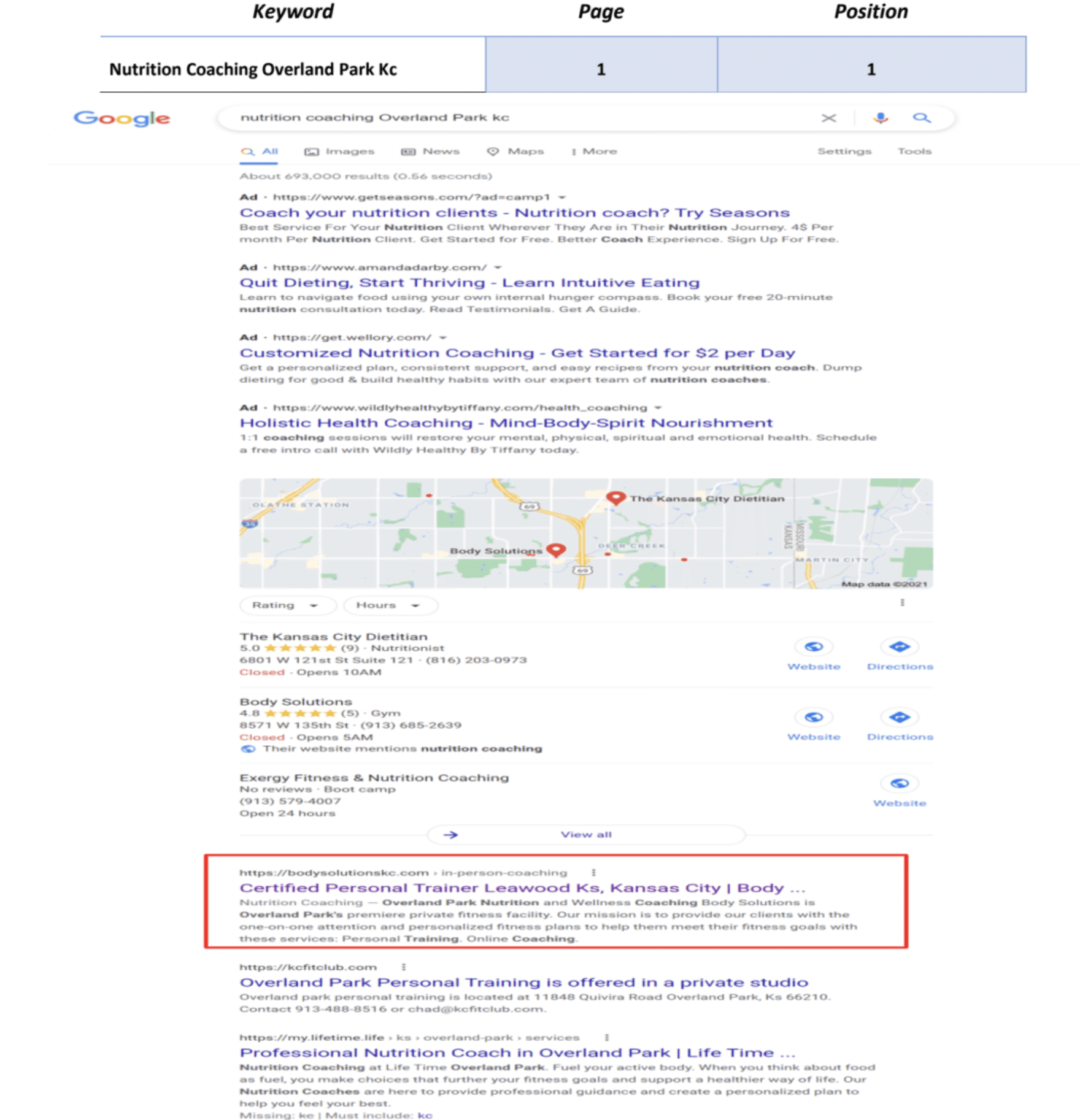Screen dimensions: 1080x1120
Task: Open the website icon for Body Solutions
Action: pos(814,717)
